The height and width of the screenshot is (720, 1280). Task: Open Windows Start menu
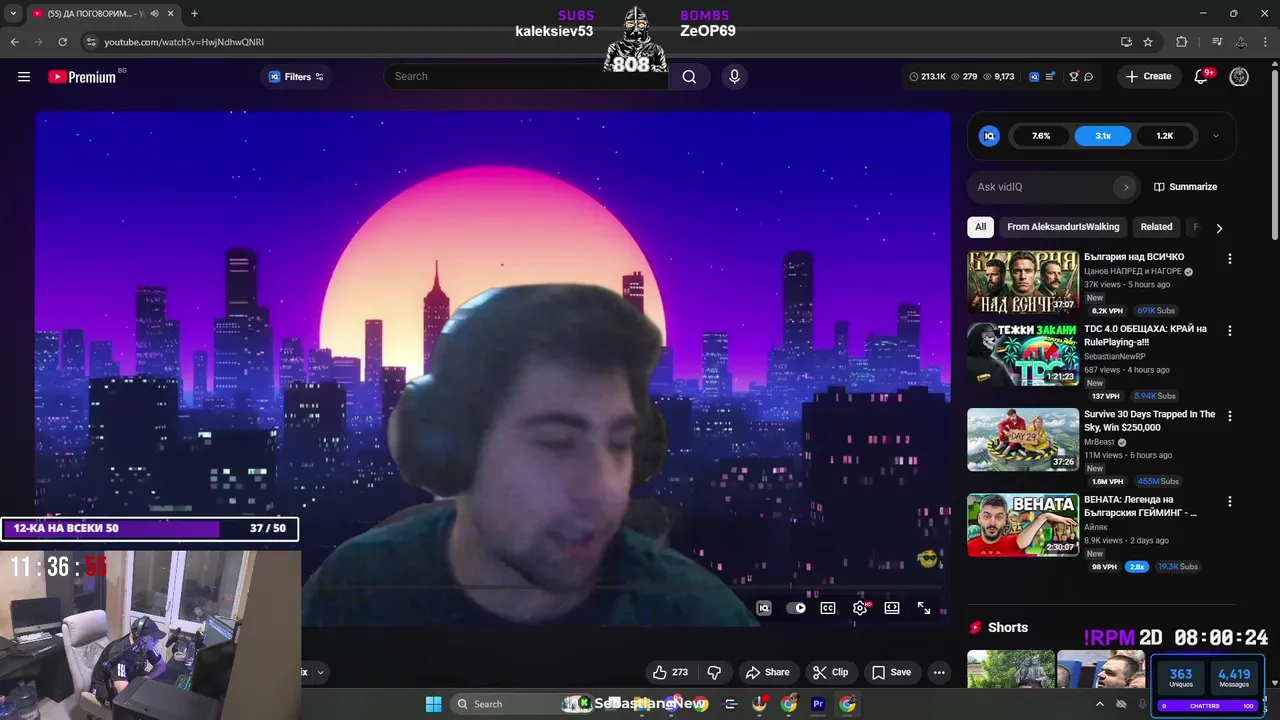433,704
